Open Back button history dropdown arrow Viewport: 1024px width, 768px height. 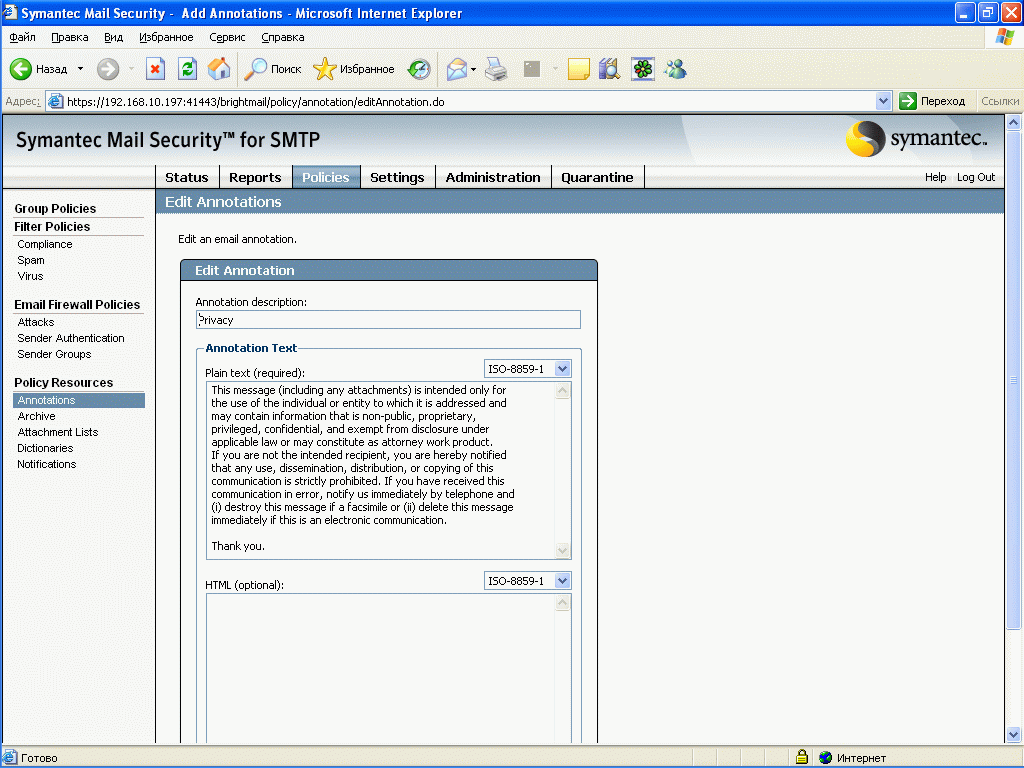(x=80, y=69)
